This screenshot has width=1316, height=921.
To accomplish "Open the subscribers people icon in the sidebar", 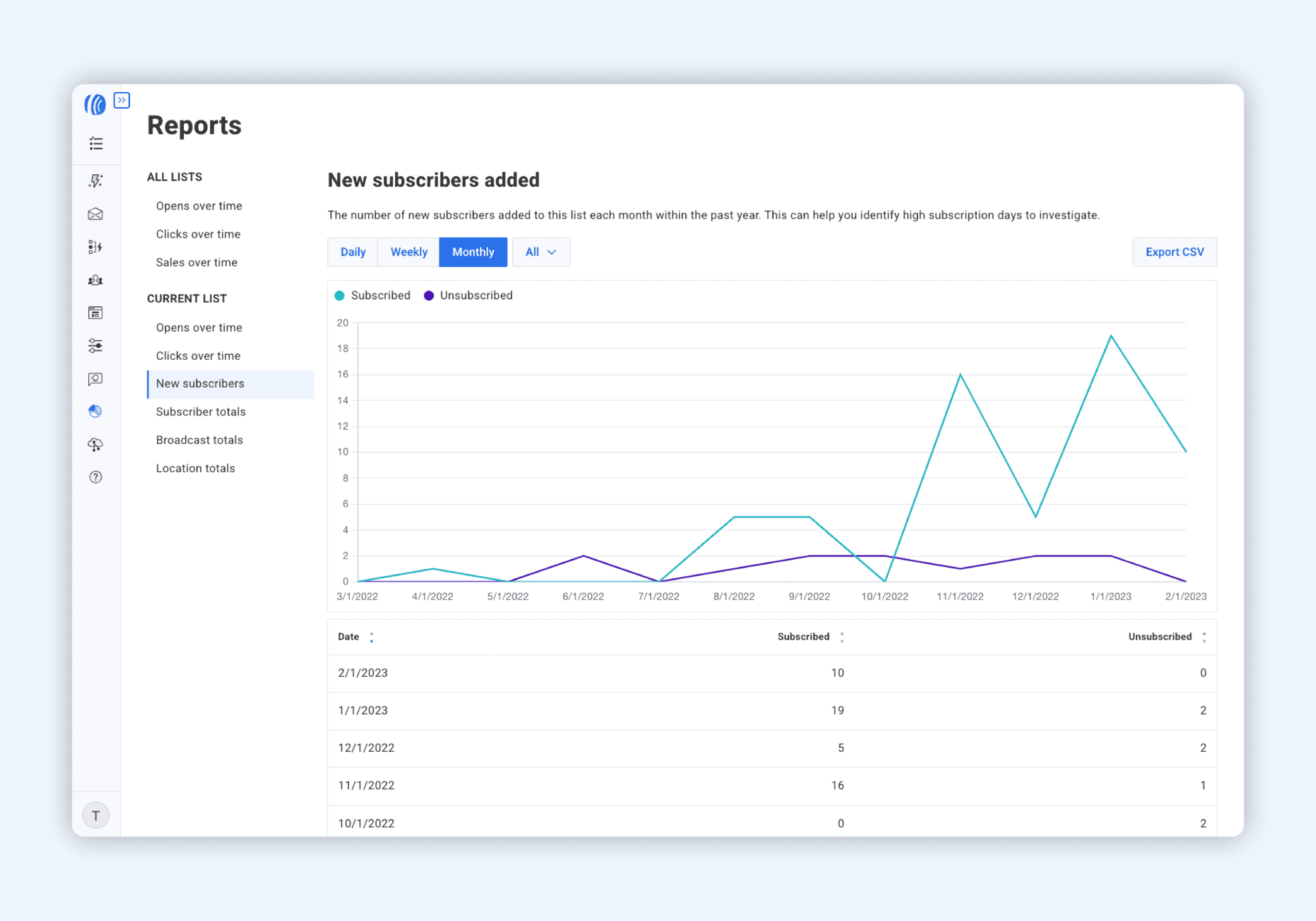I will [96, 280].
